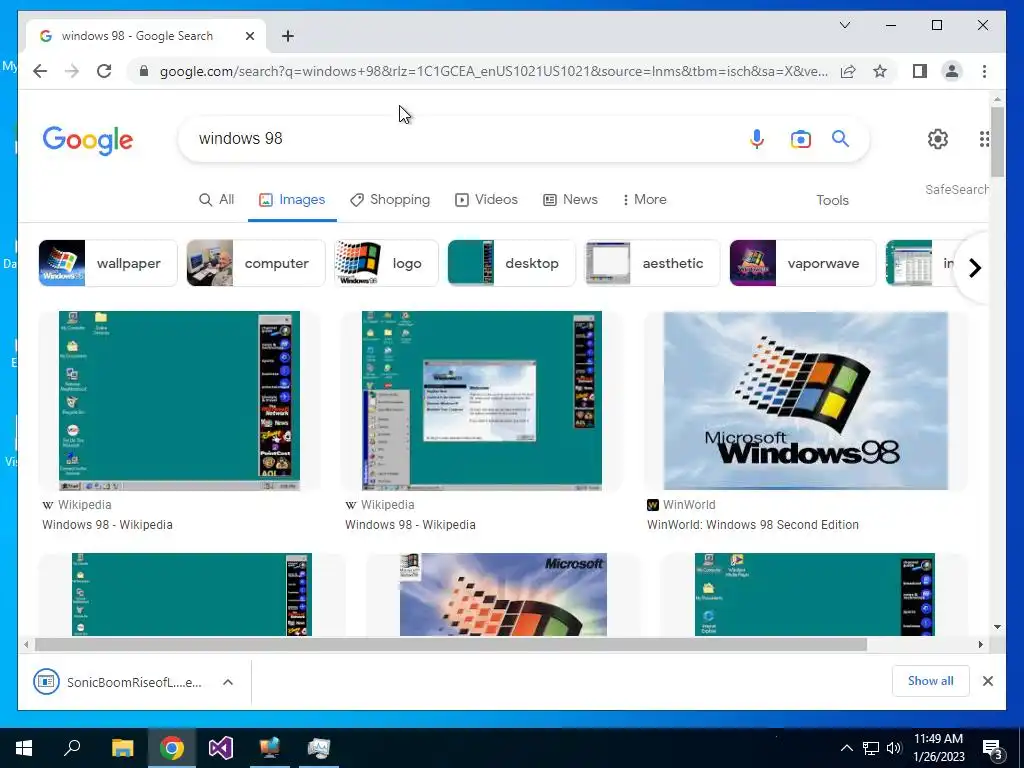
Task: Open the notification center icon
Action: click(x=993, y=750)
